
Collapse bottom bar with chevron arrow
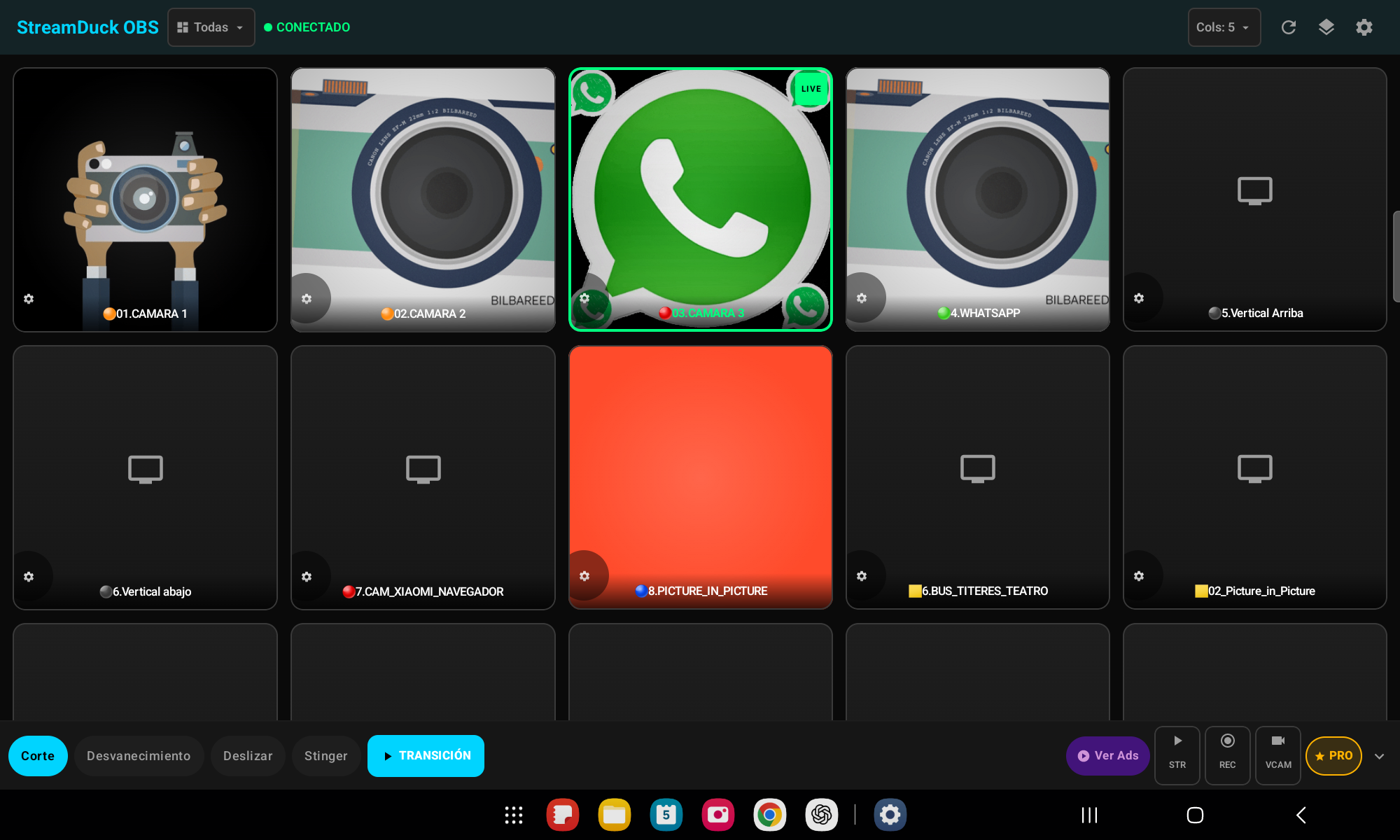(1379, 756)
